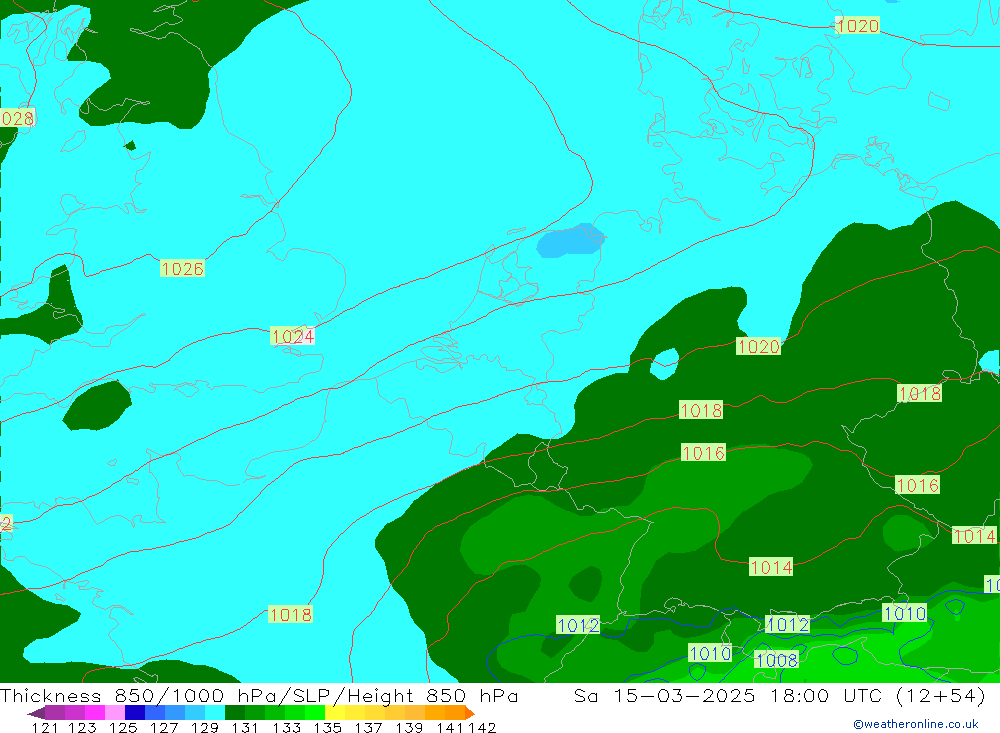
Task: Click the 1016 label beside the lighter green patch
Action: (703, 453)
